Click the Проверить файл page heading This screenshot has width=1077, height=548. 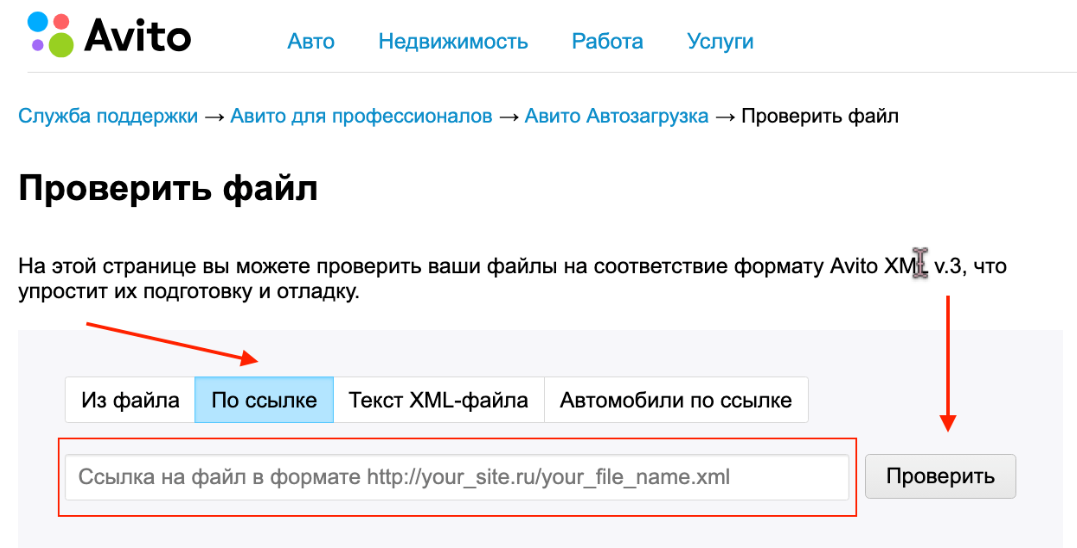pos(168,188)
